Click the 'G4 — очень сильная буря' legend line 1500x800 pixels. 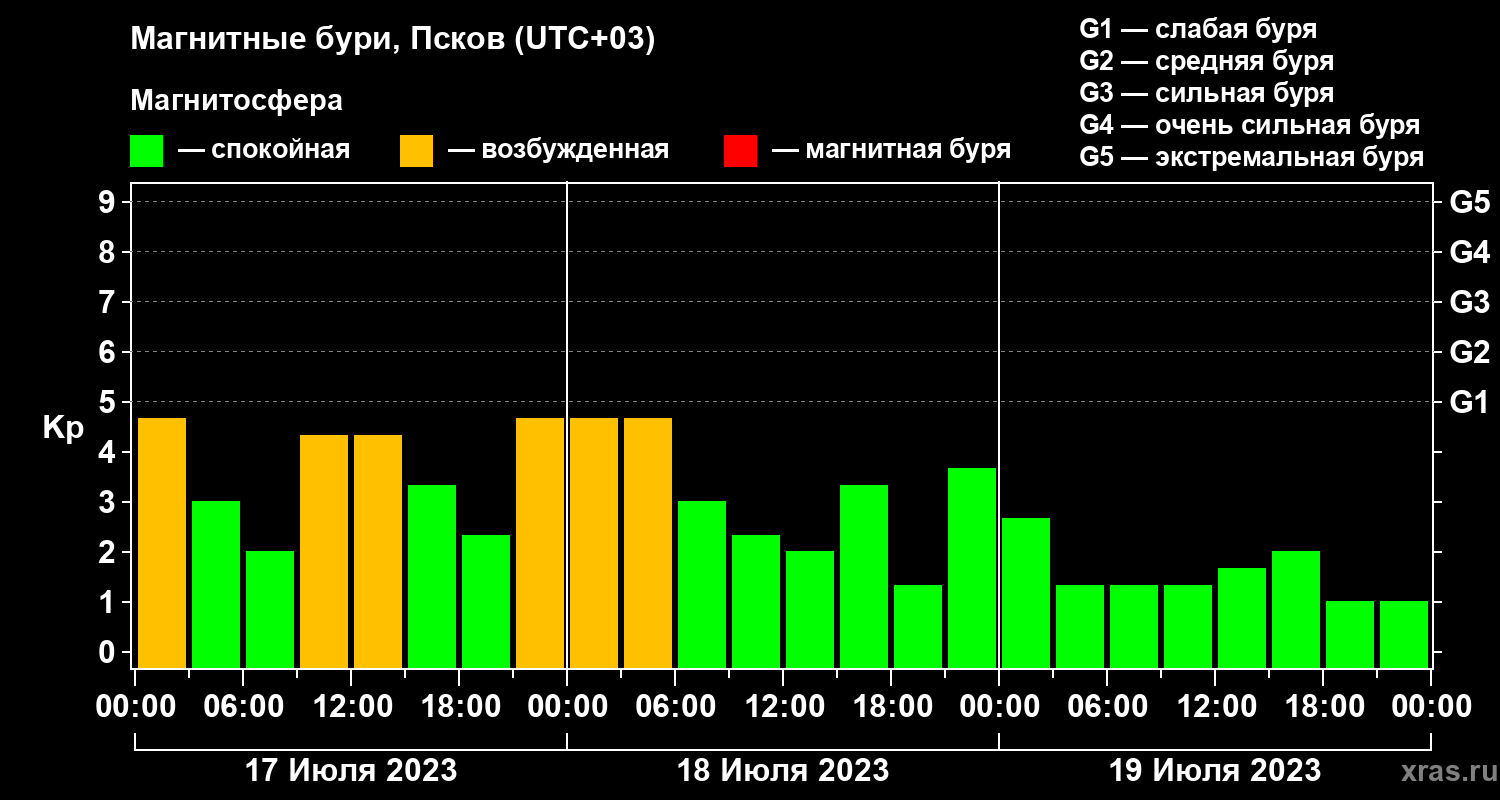pyautogui.click(x=1250, y=125)
